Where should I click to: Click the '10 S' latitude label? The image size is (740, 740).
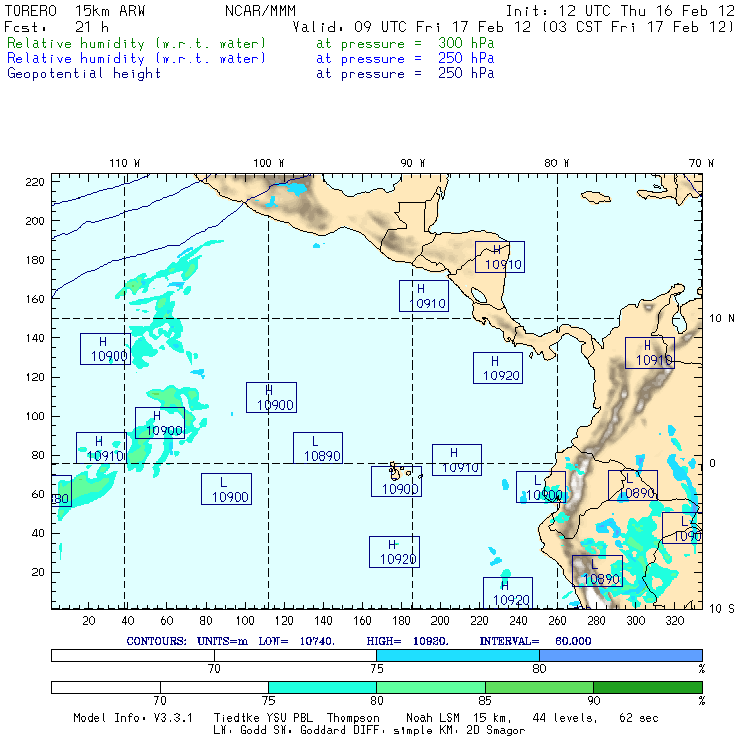click(x=722, y=609)
